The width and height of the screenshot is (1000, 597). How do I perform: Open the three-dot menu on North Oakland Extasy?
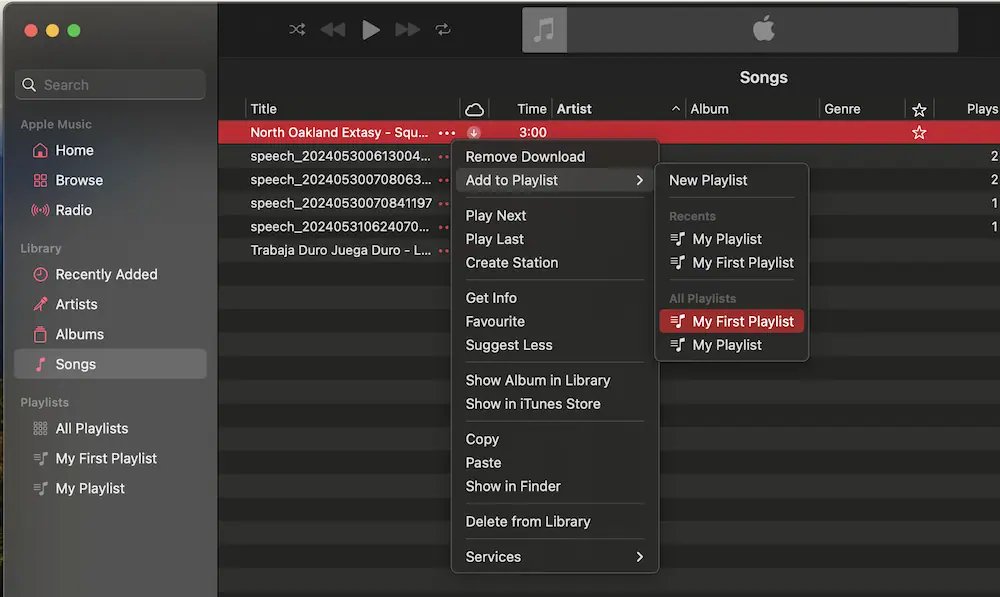point(447,133)
